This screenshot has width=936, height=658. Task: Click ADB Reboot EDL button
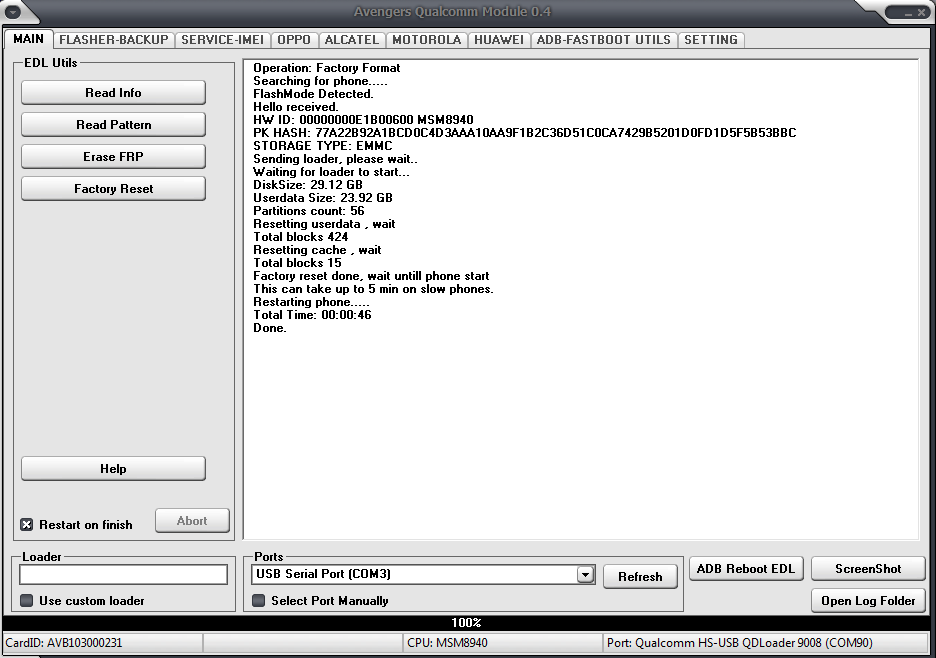[746, 569]
